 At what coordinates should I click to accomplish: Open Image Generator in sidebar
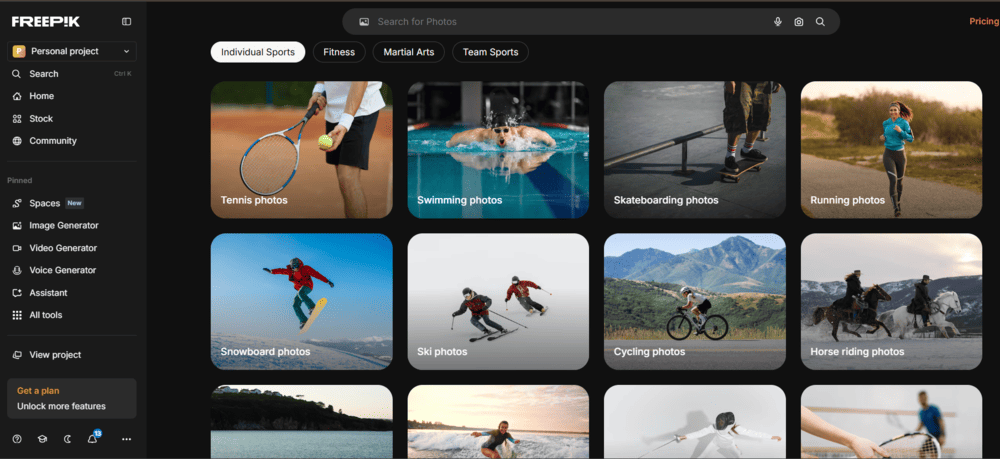[x=63, y=226]
